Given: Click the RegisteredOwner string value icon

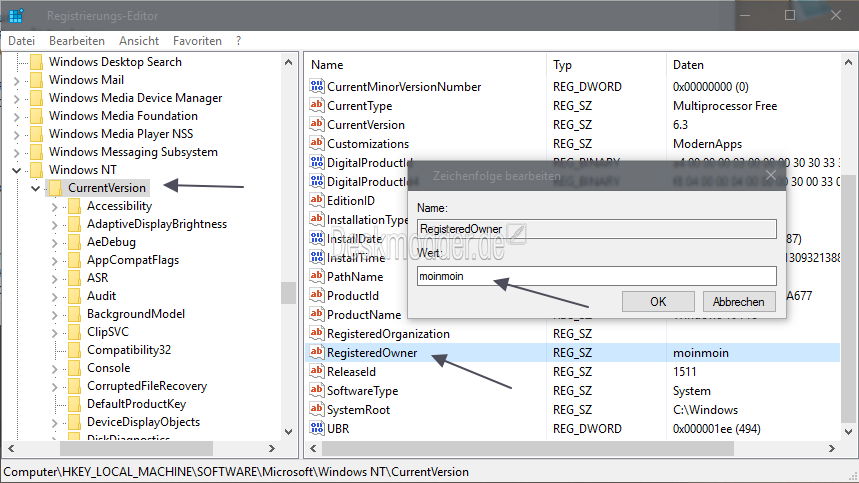Looking at the screenshot, I should [x=317, y=352].
